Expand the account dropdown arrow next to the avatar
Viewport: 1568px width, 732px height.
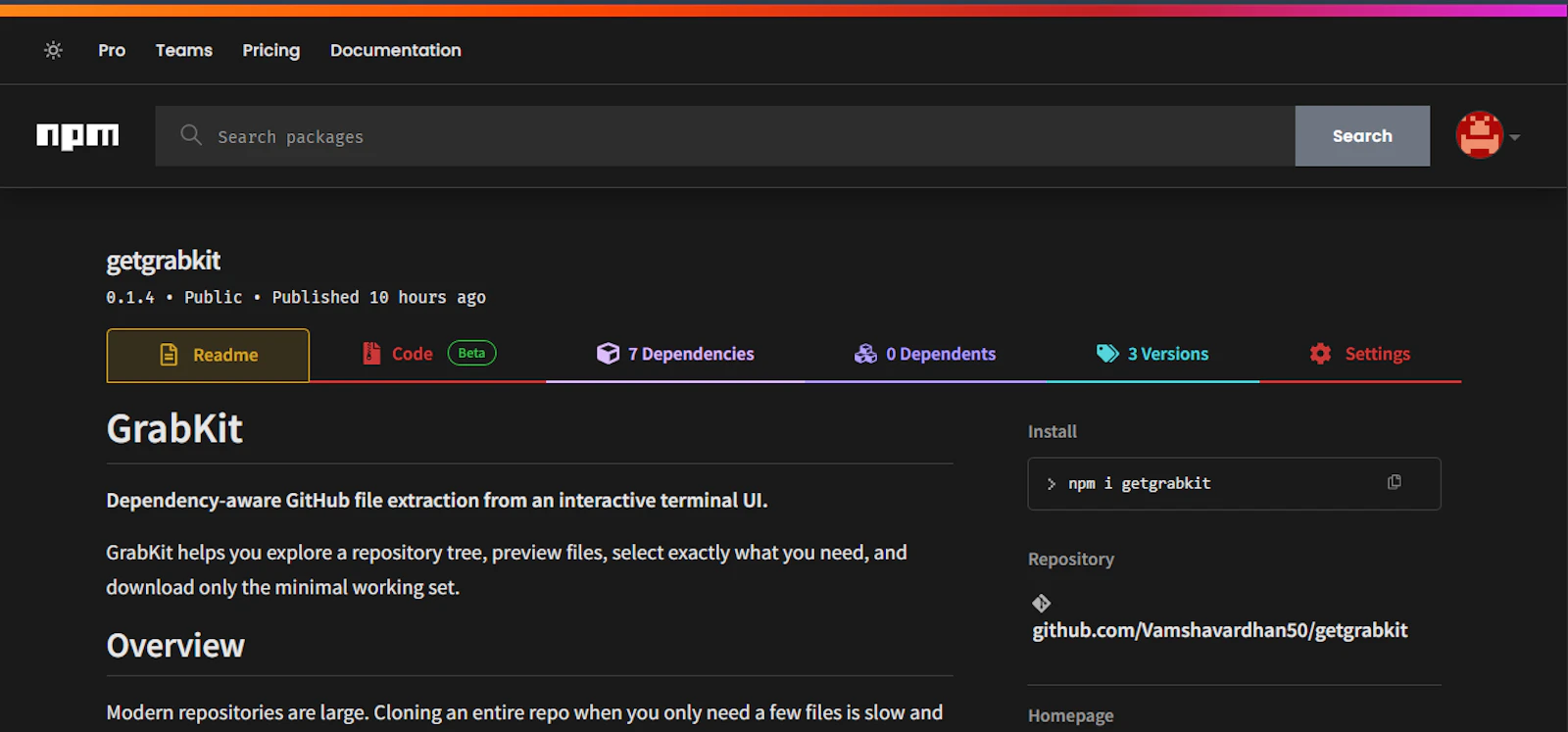tap(1515, 137)
